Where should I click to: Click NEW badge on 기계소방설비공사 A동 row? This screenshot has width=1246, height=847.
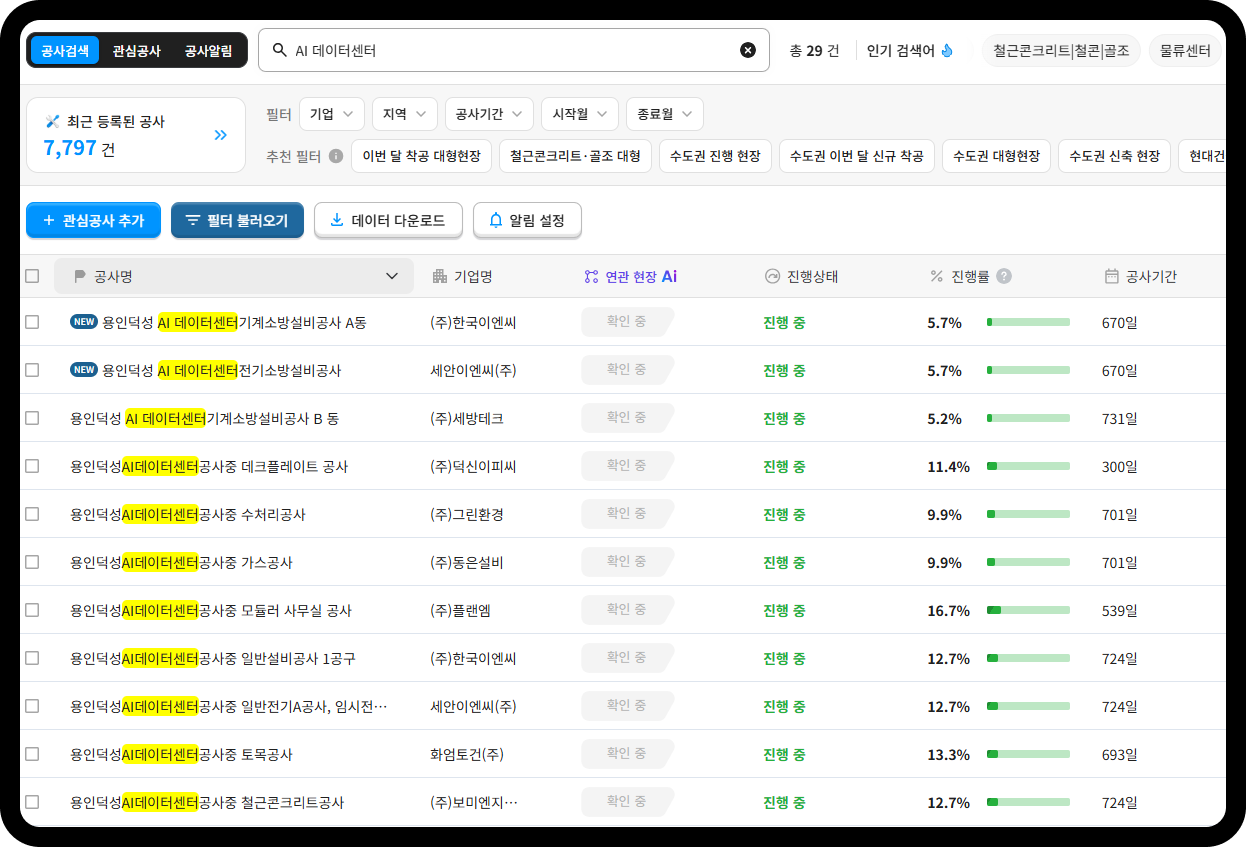(x=84, y=322)
